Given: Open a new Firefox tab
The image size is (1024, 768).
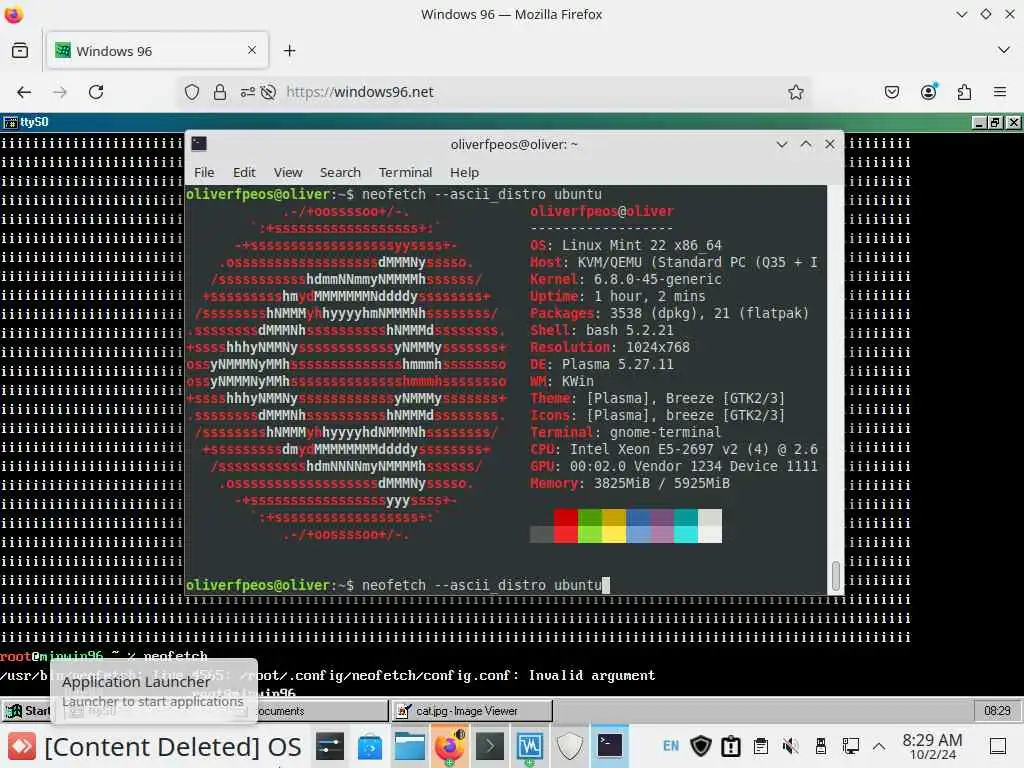Looking at the screenshot, I should click(x=289, y=50).
